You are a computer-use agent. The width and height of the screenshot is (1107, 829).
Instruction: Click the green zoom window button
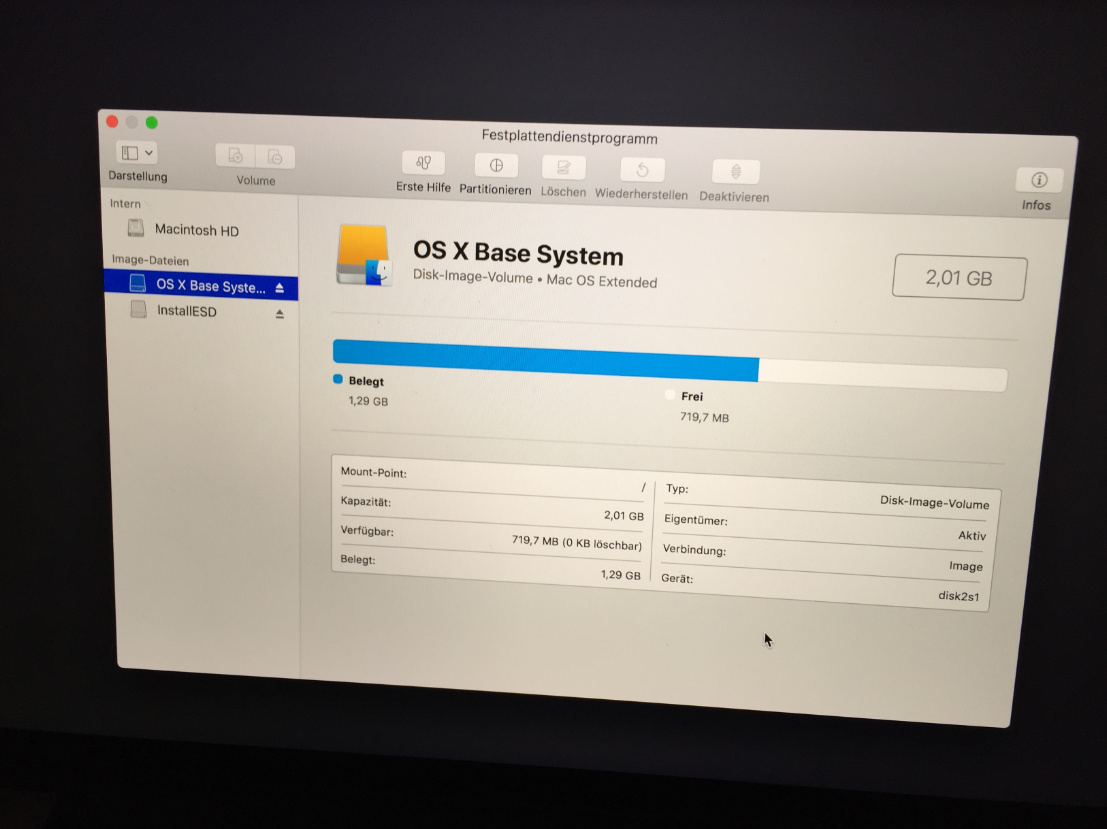pos(152,123)
